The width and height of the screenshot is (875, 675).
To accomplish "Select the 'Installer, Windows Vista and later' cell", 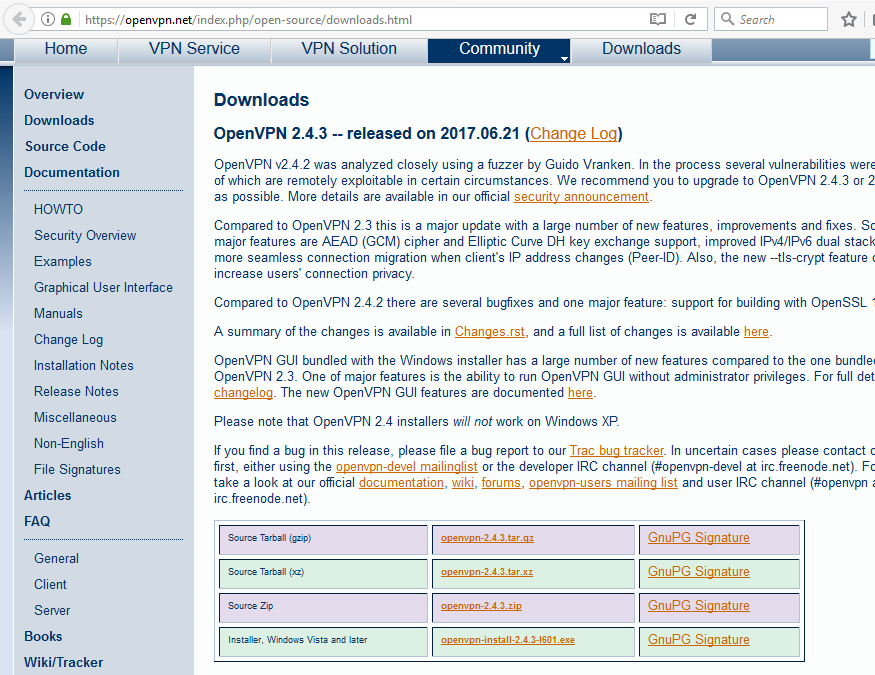I will tap(323, 642).
